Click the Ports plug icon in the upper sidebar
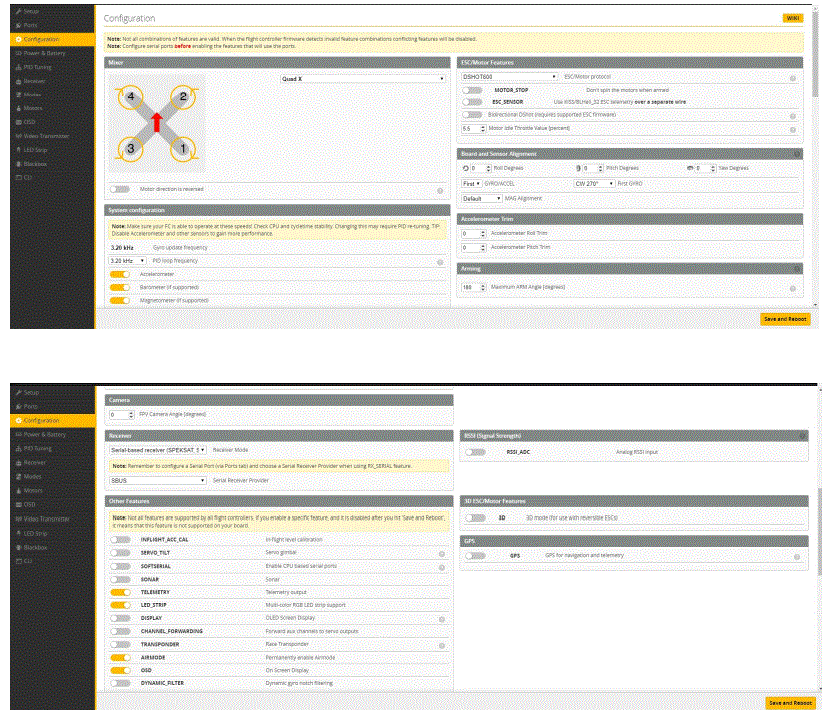The width and height of the screenshot is (835, 726). (x=19, y=25)
